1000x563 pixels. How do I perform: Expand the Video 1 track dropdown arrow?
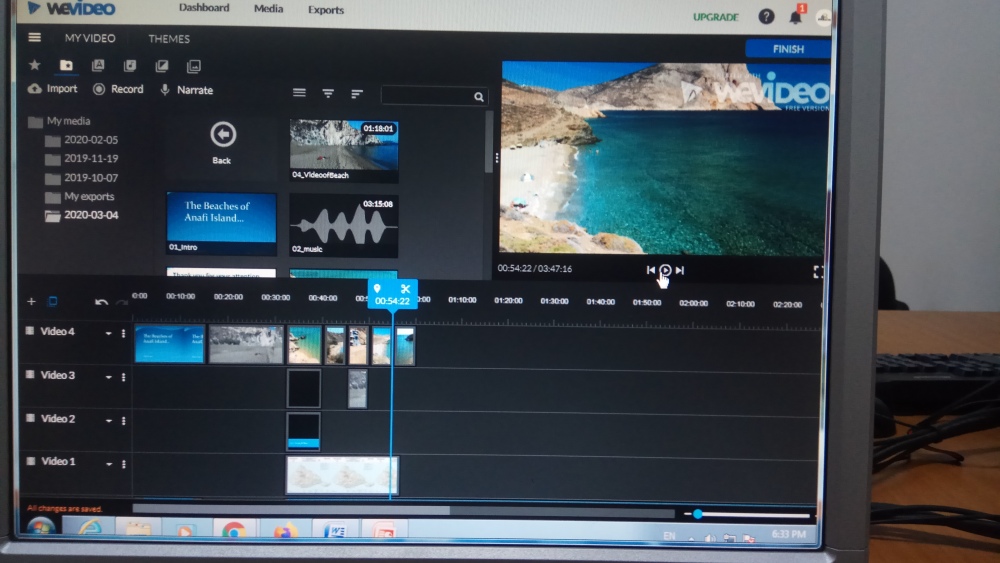(108, 464)
